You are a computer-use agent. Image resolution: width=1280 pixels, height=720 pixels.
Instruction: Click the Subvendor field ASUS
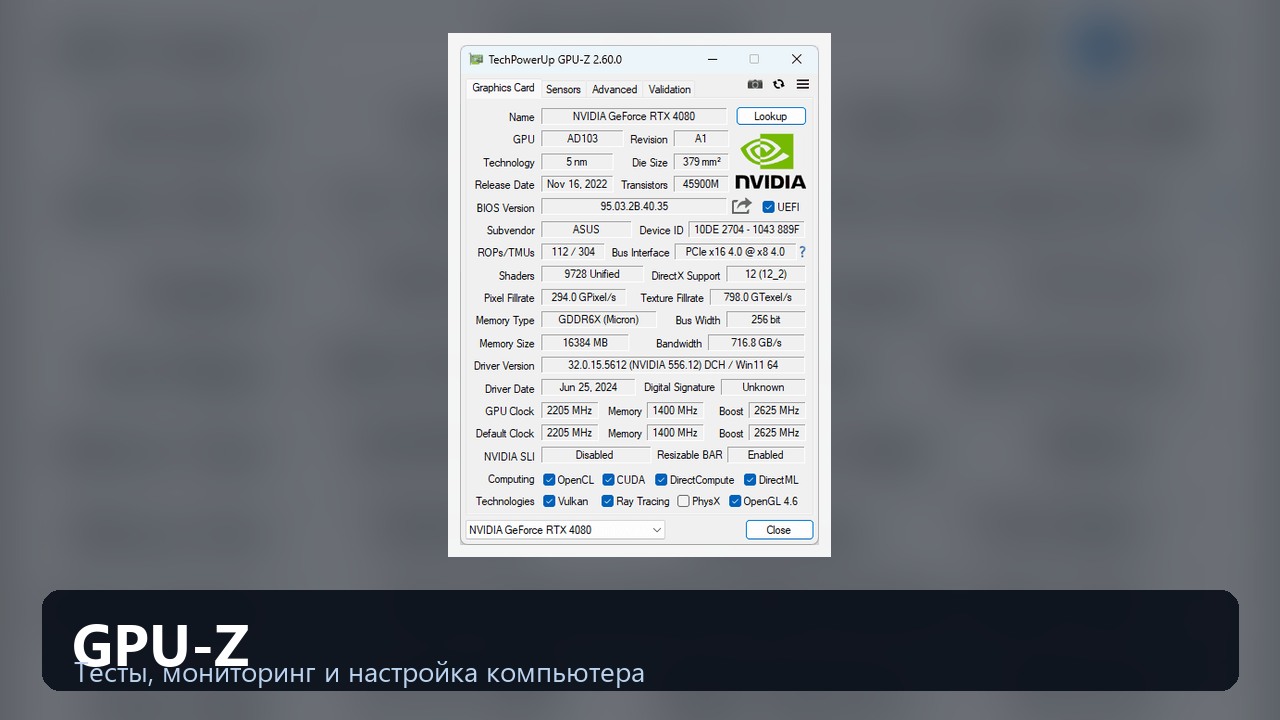586,229
